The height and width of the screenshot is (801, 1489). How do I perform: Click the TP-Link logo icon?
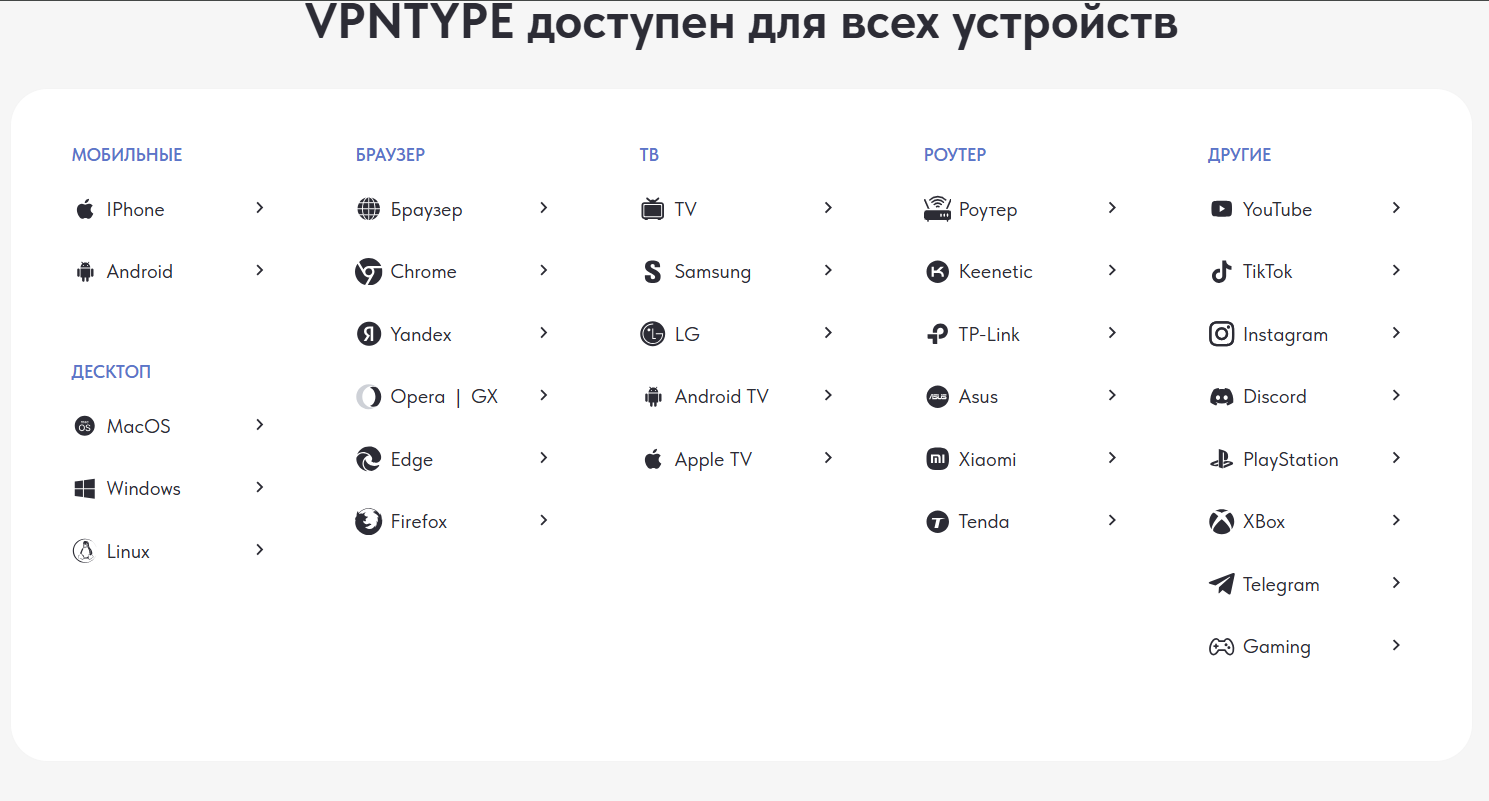[937, 334]
